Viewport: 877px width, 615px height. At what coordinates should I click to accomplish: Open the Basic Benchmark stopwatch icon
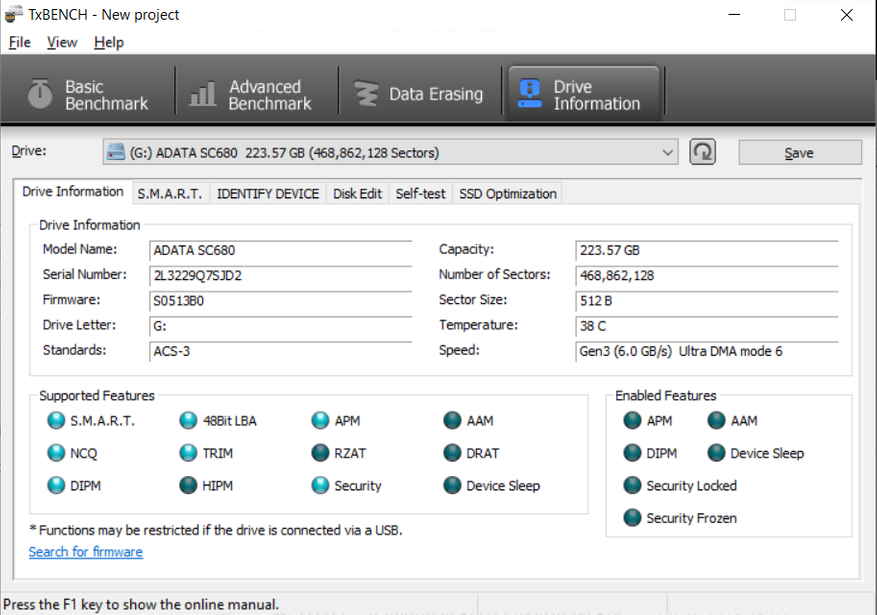(40, 93)
